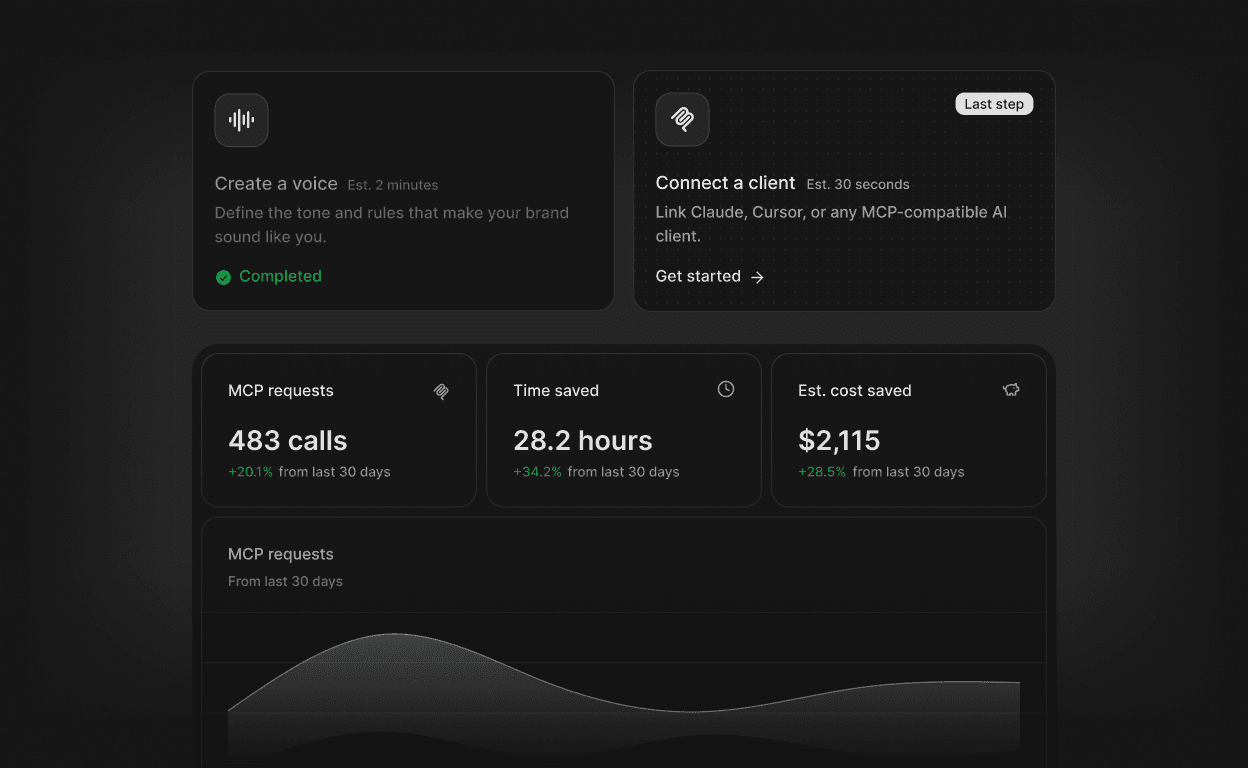Click the Completed status on Create a voice
The image size is (1248, 768).
point(280,277)
